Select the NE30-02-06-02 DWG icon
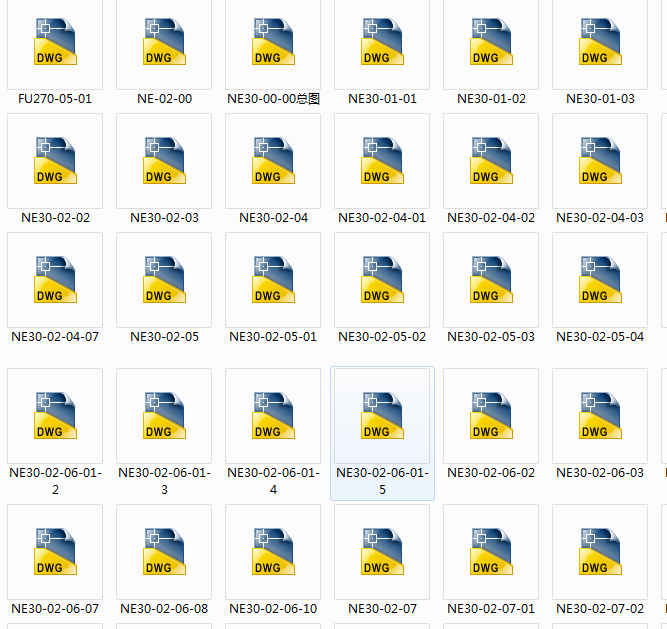 (x=491, y=416)
